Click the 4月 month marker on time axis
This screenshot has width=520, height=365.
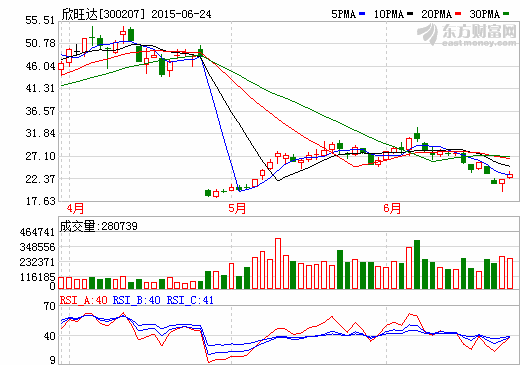75,209
